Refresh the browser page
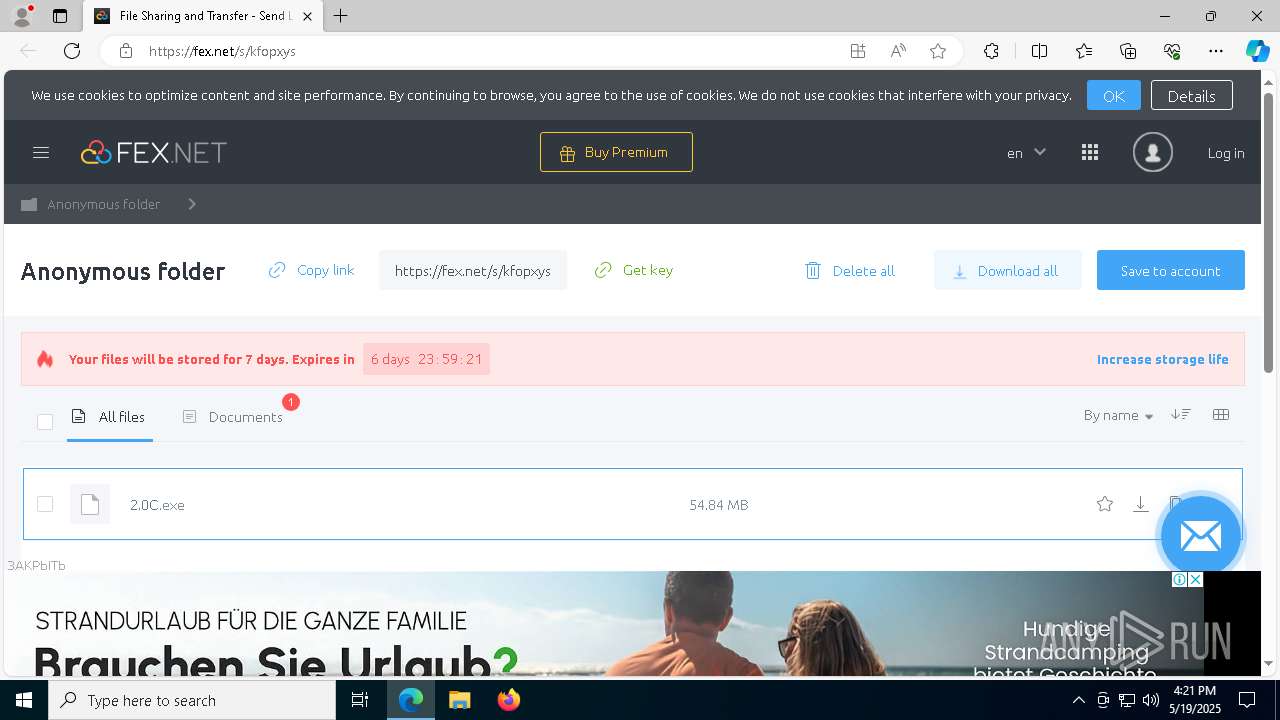1280x720 pixels. click(72, 51)
